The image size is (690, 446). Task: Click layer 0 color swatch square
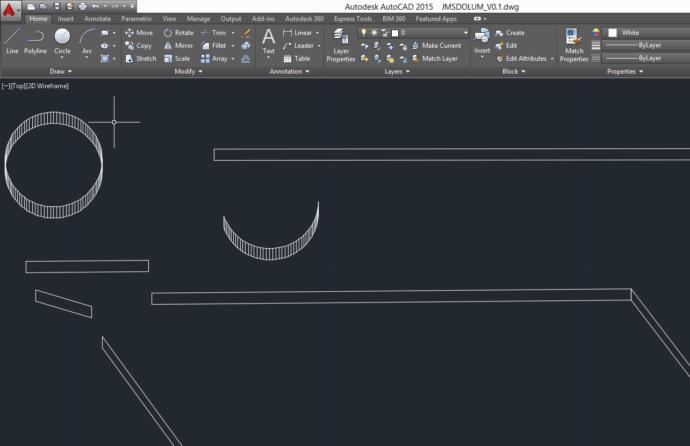tap(395, 33)
